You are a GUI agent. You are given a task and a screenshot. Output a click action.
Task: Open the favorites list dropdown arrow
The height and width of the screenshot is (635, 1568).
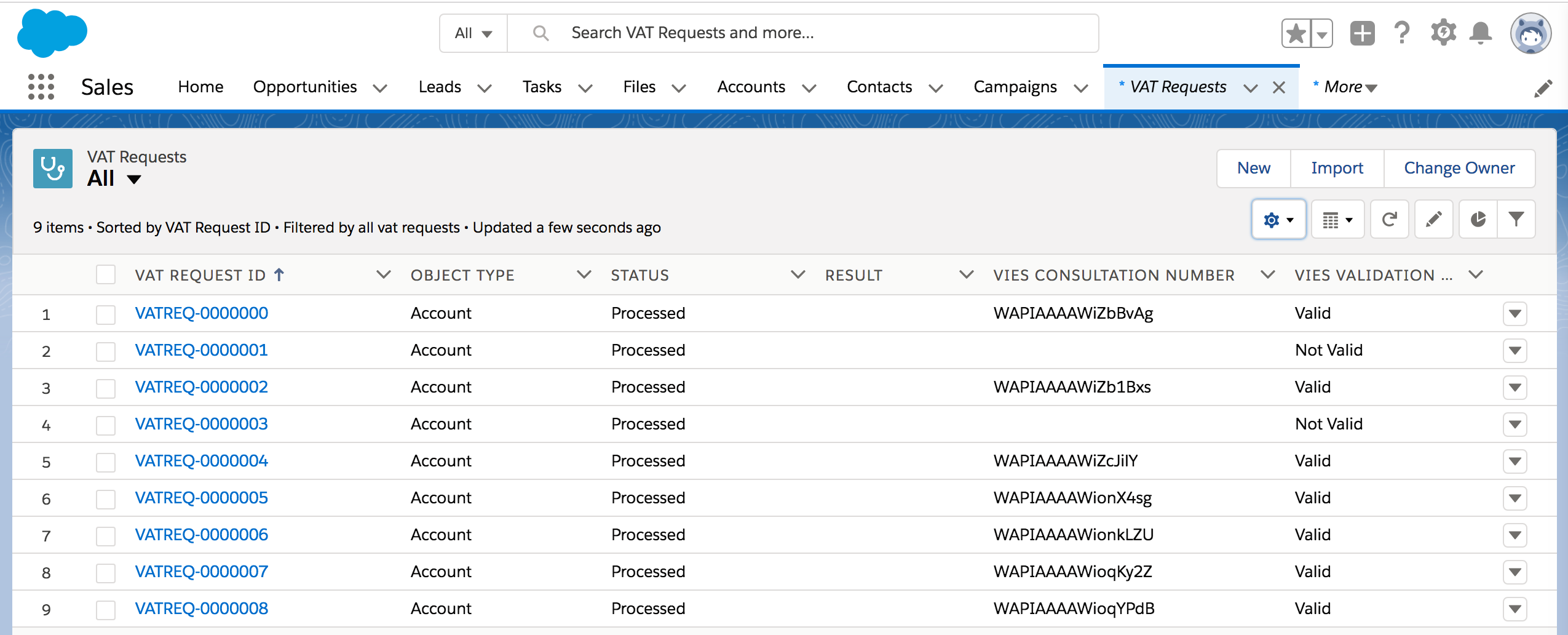click(x=1322, y=33)
